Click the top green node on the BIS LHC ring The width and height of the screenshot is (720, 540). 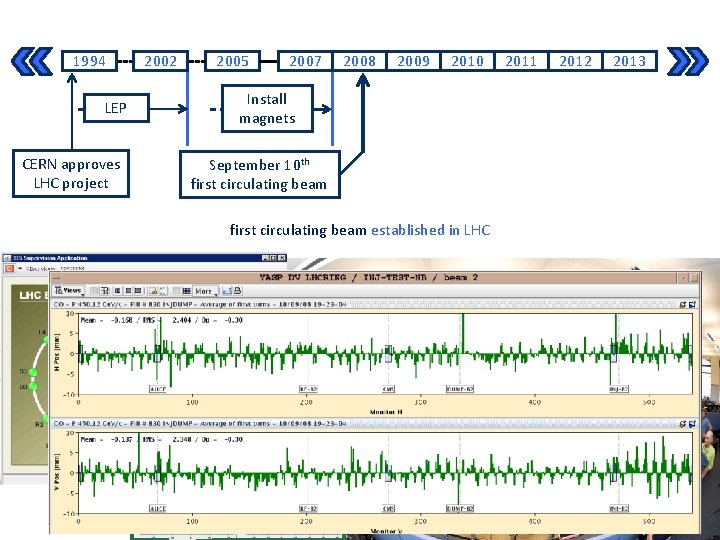coord(46,340)
